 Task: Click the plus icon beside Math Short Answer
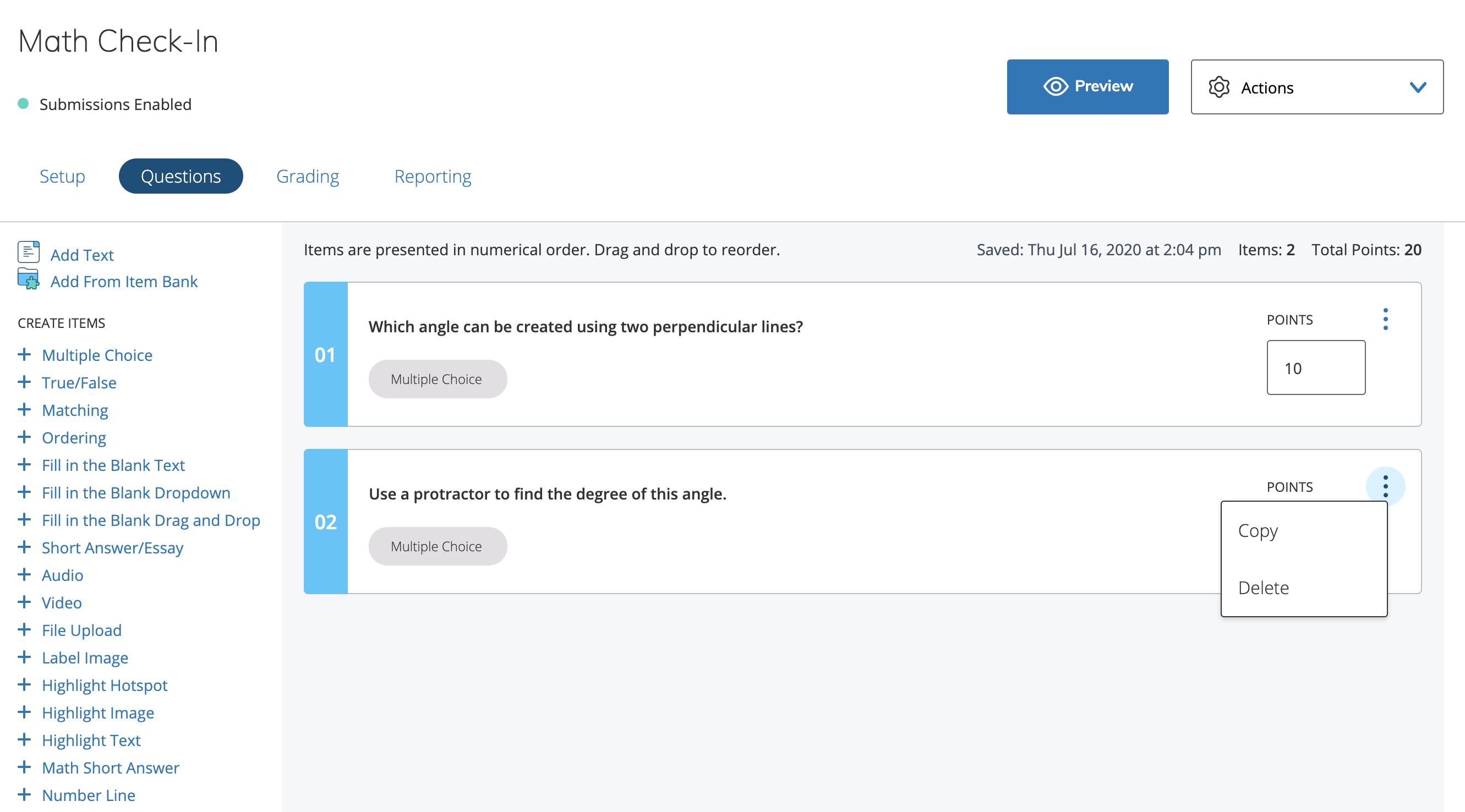coord(24,766)
